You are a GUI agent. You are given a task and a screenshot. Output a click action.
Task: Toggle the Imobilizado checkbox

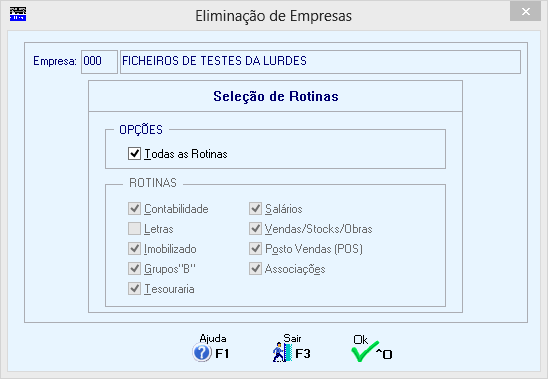[x=134, y=249]
